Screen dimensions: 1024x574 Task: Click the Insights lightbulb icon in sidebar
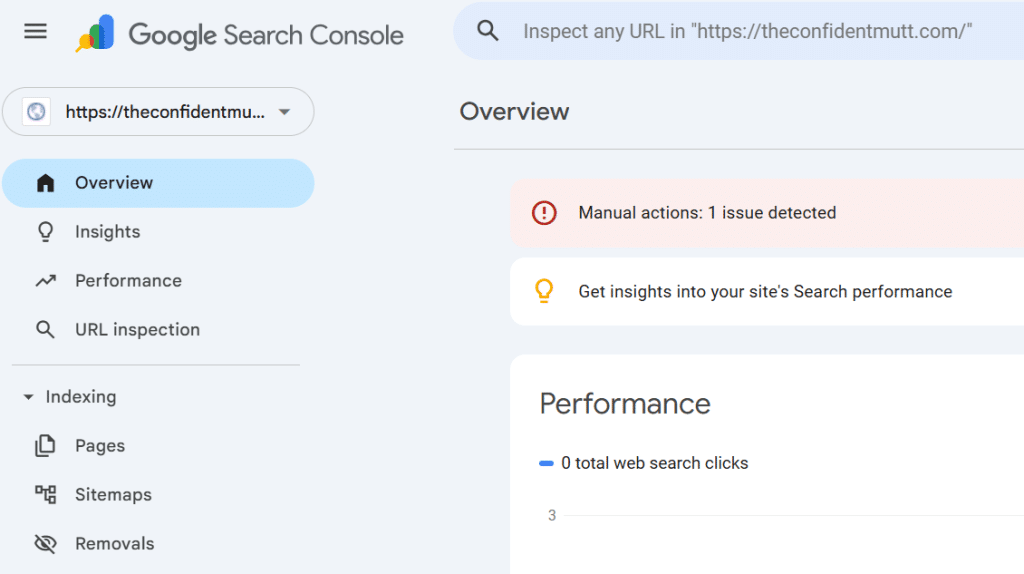tap(45, 232)
